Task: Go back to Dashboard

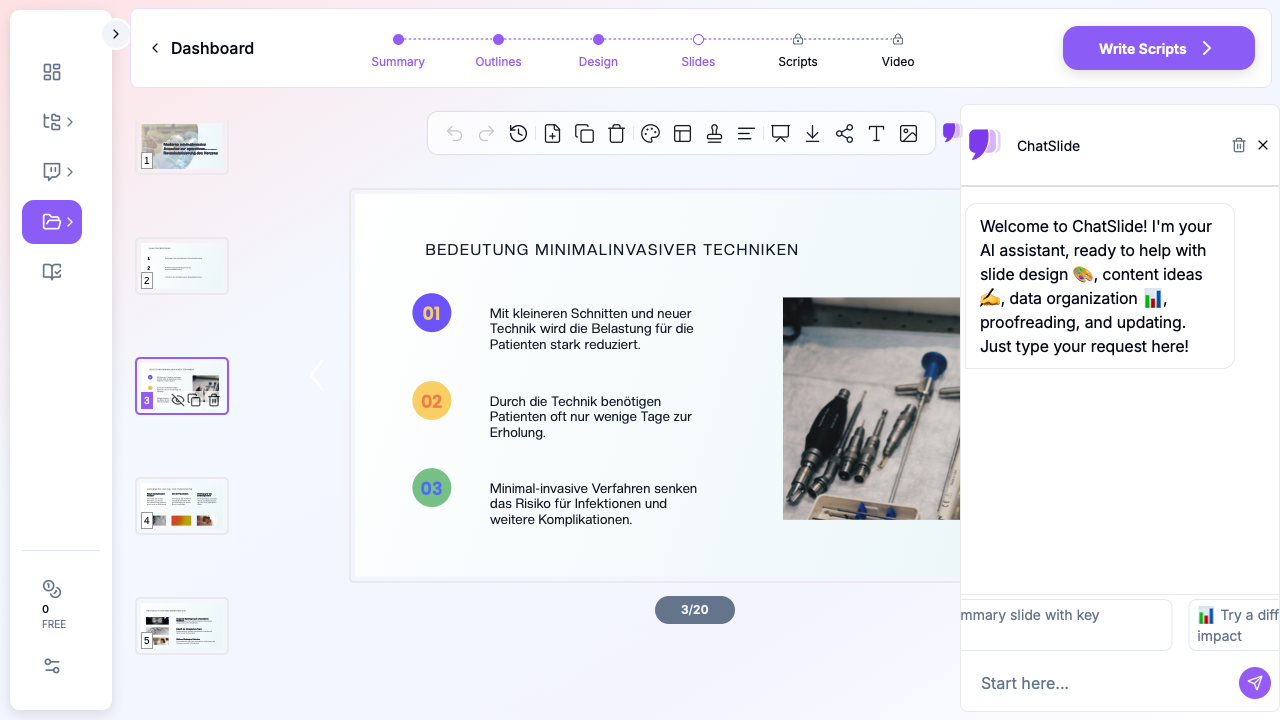Action: pos(201,48)
